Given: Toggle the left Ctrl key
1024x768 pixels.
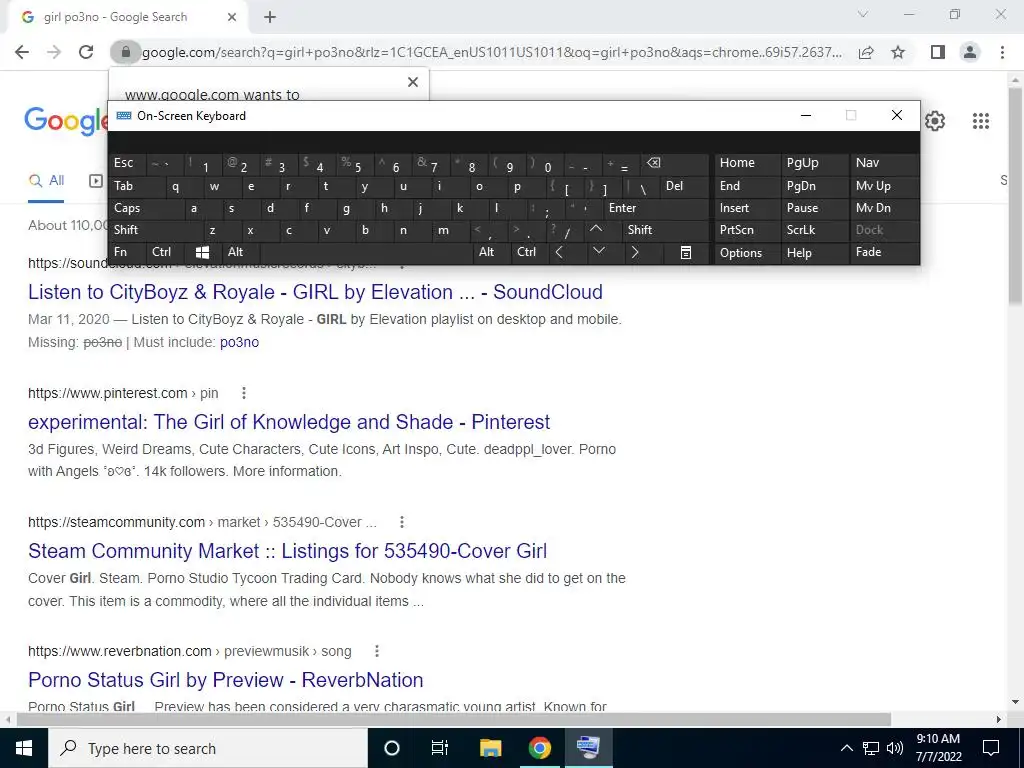Looking at the screenshot, I should (x=166, y=252).
